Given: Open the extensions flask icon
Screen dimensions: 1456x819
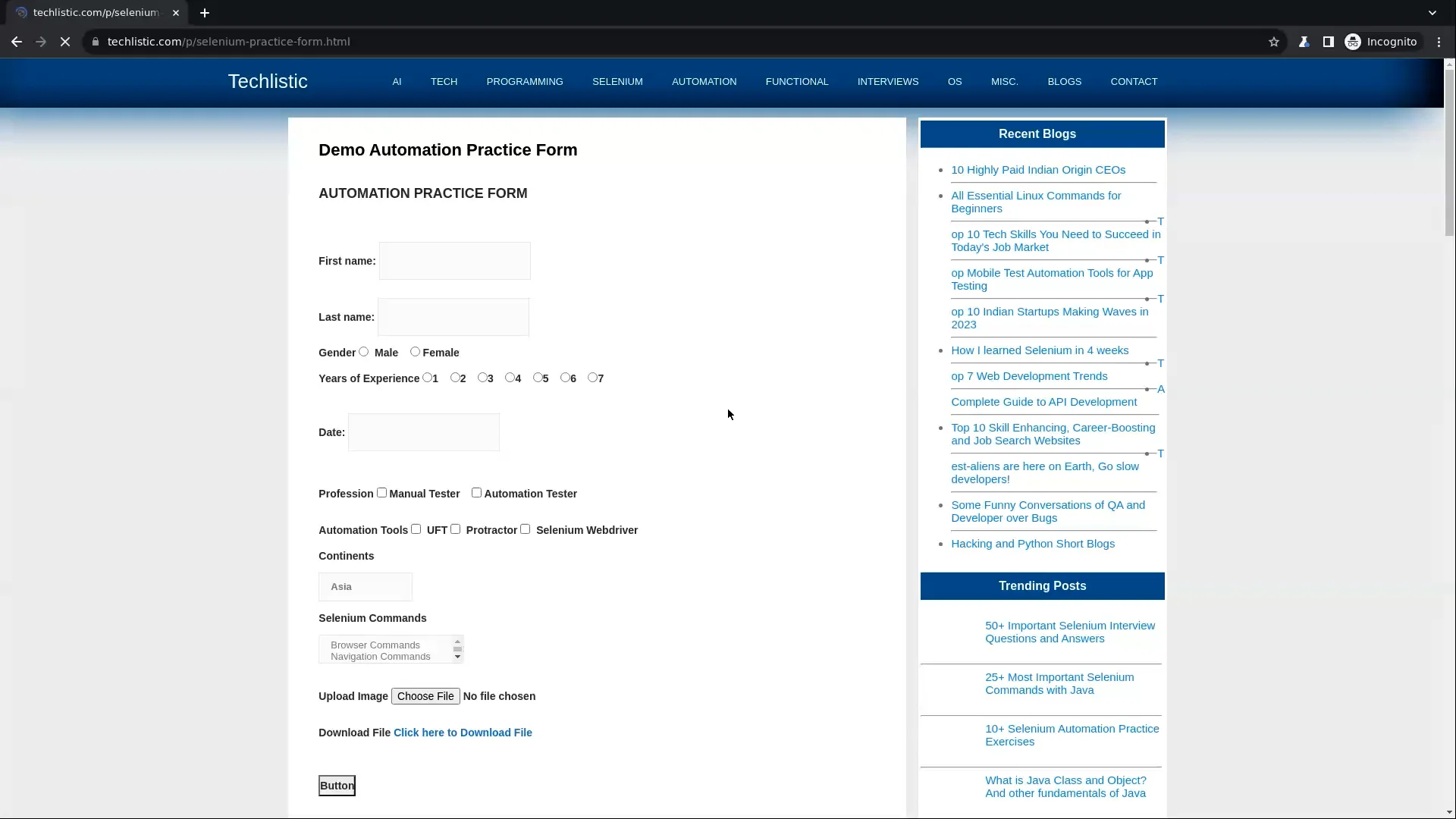Looking at the screenshot, I should pos(1304,42).
